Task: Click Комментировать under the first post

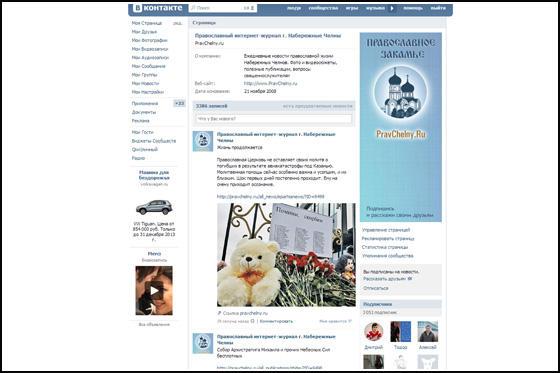Action: coord(276,321)
